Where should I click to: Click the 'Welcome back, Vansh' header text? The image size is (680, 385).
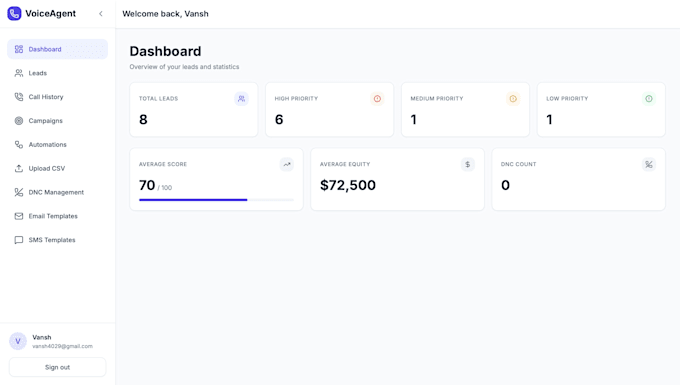[x=165, y=14]
